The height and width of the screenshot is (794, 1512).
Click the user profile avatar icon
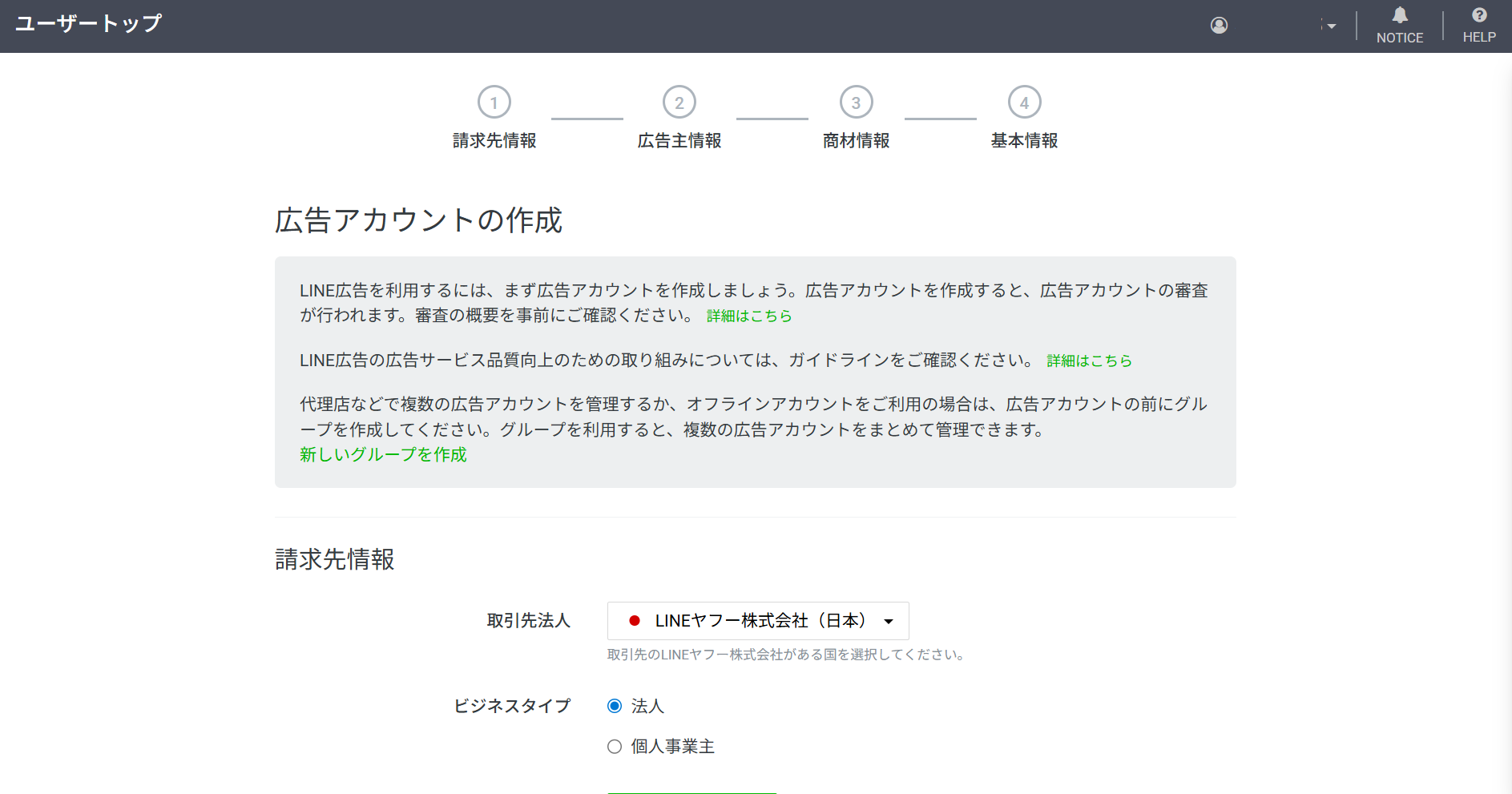click(x=1219, y=26)
